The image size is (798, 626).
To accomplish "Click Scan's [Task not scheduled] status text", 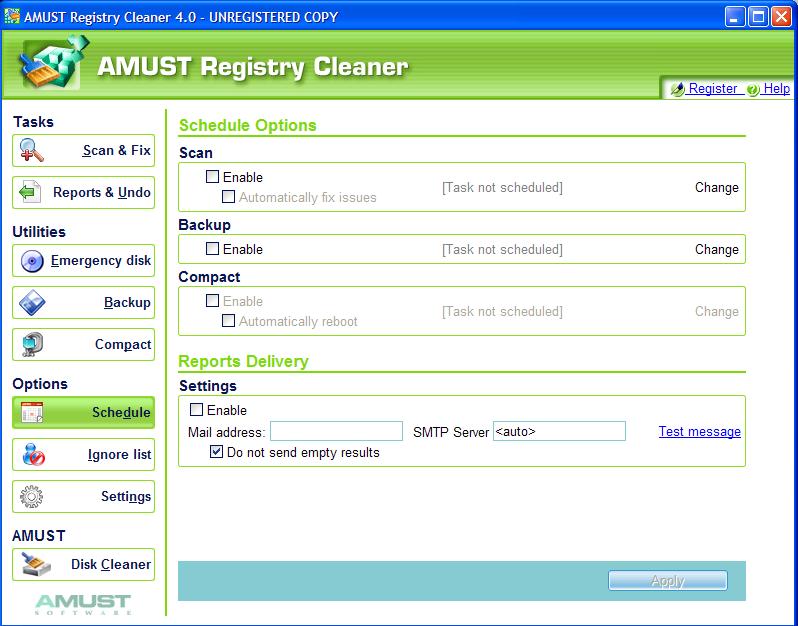I will [x=502, y=188].
